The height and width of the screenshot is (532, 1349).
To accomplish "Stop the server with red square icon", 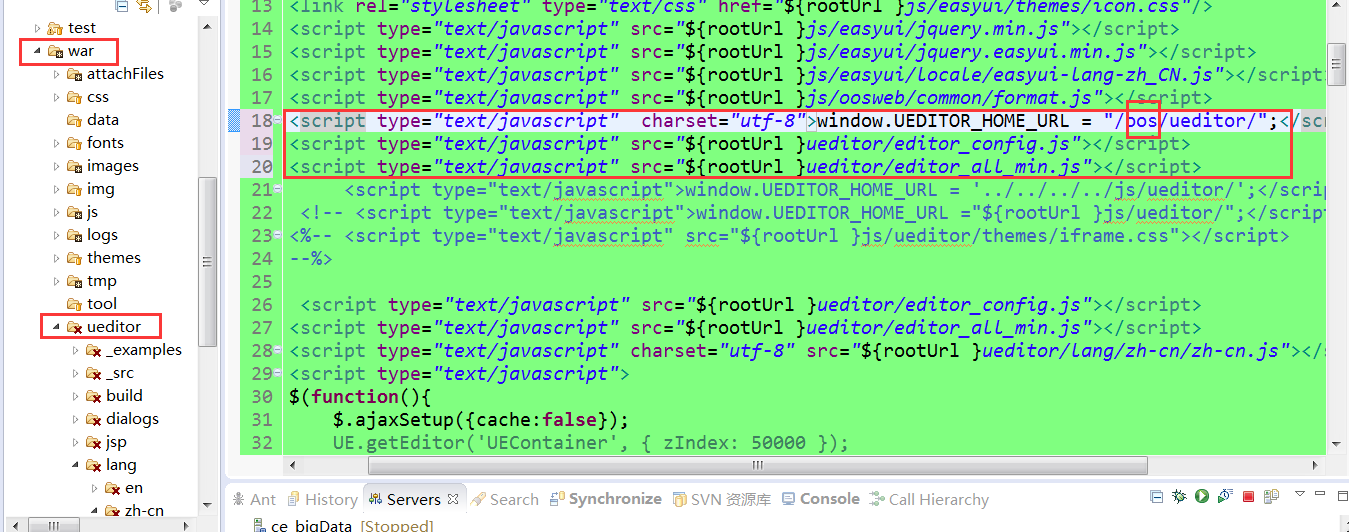I will 1248,496.
